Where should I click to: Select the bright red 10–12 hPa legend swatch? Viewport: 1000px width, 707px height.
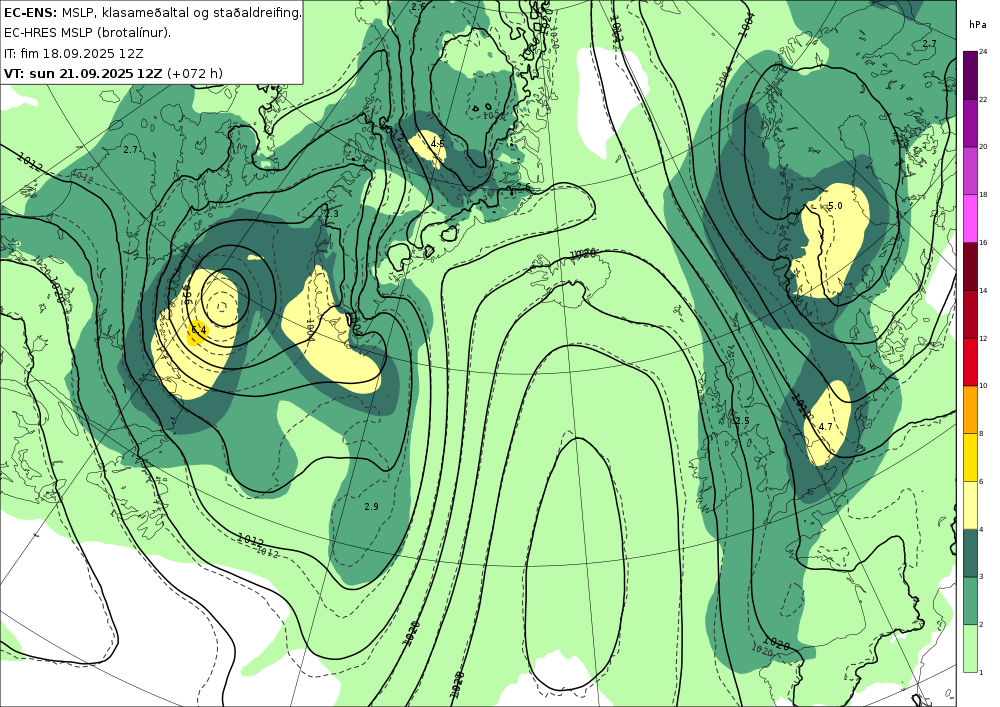pos(970,361)
